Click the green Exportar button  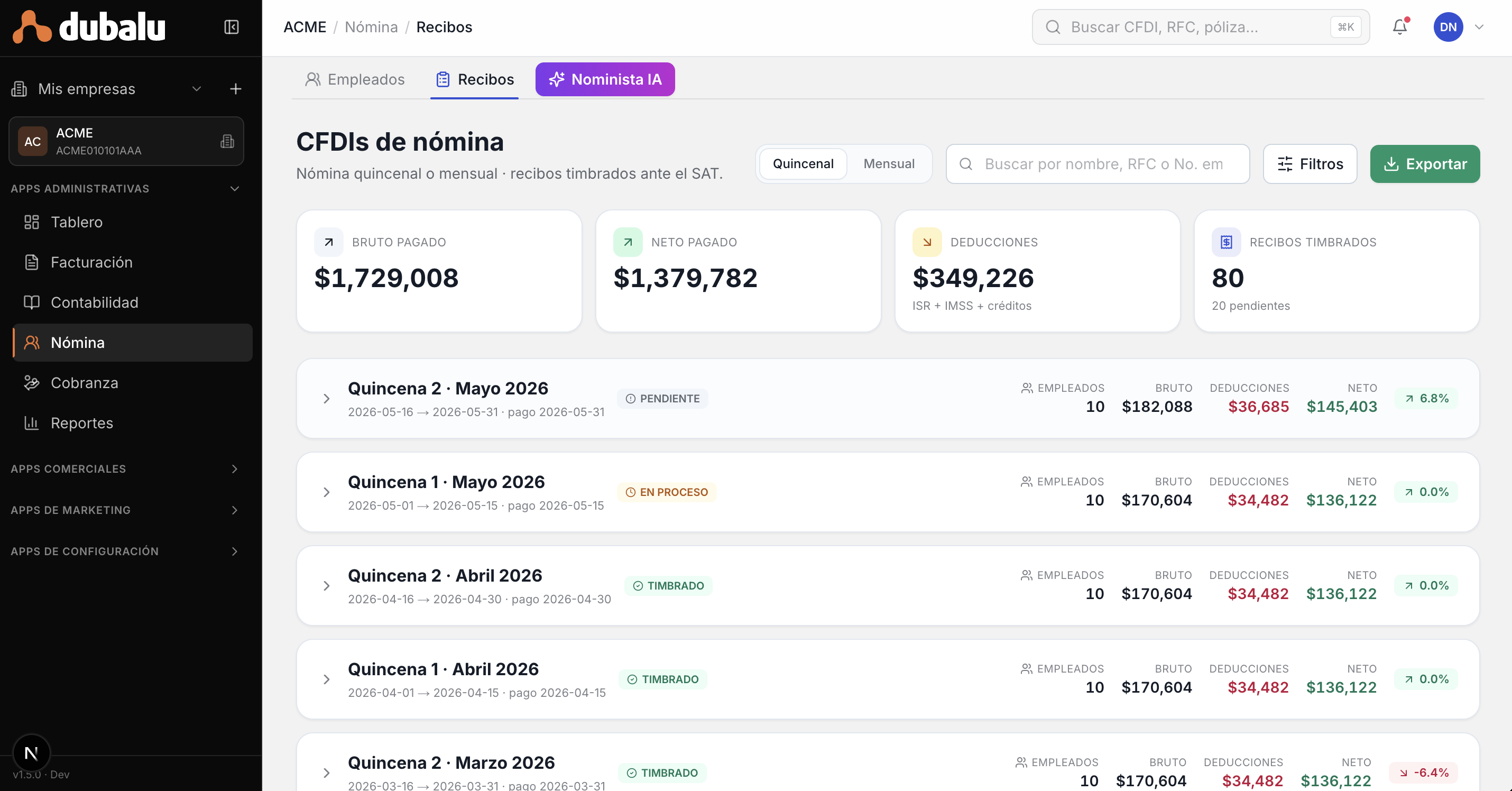pos(1425,164)
